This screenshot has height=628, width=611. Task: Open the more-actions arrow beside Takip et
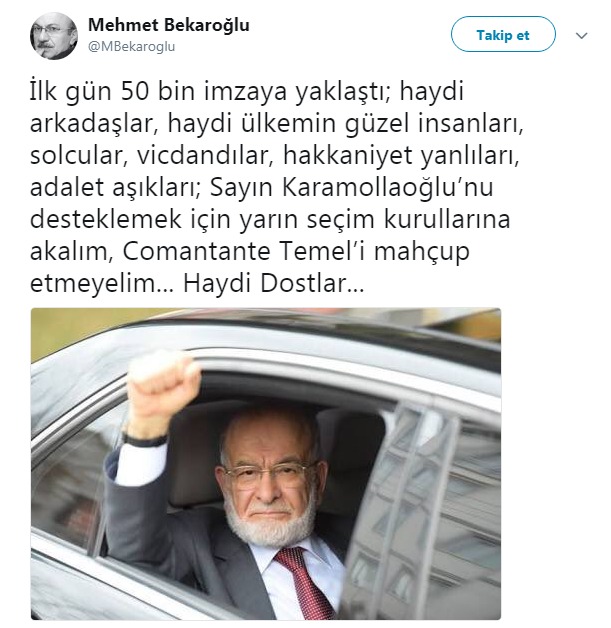click(581, 36)
